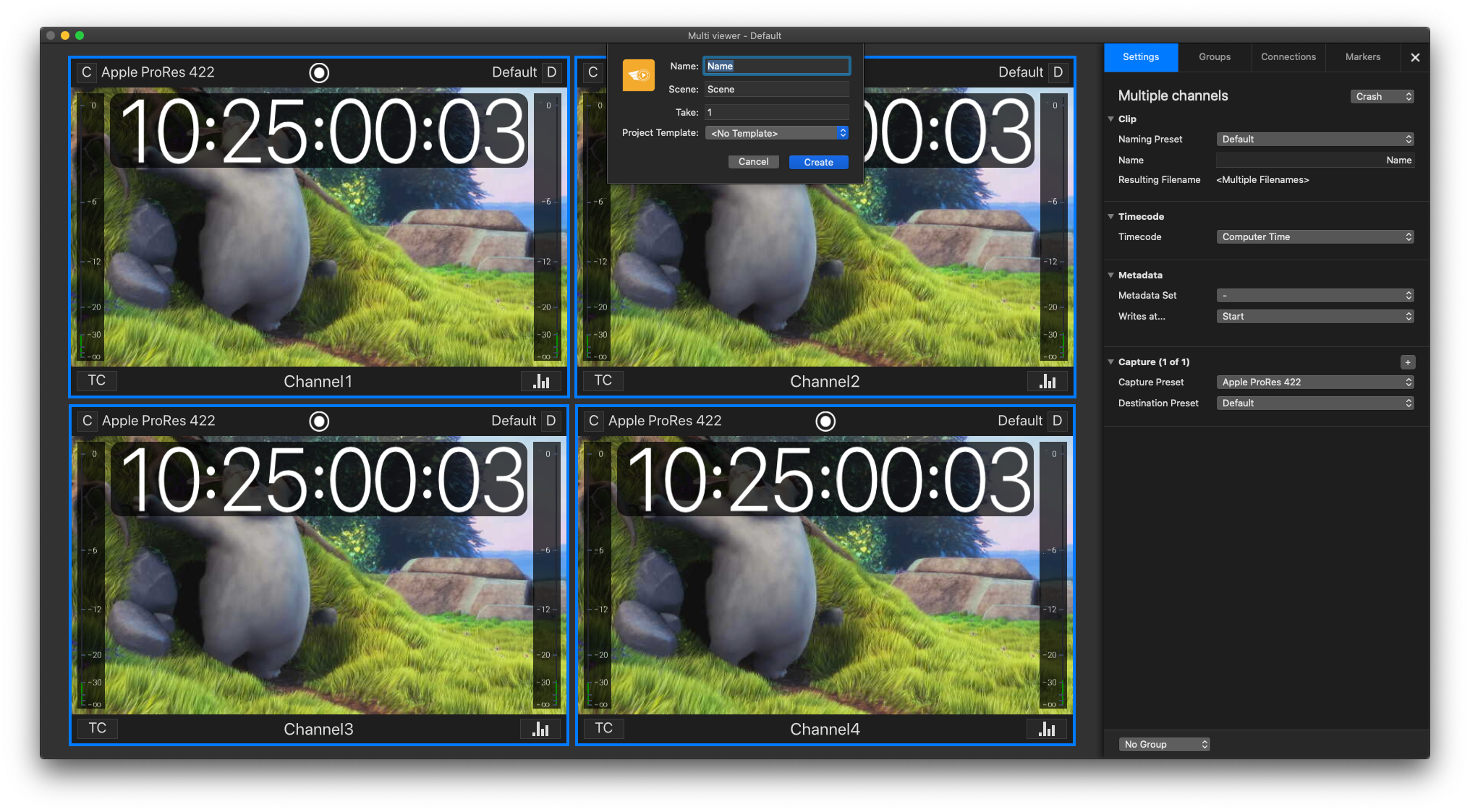Click the D button on Channel4
The height and width of the screenshot is (812, 1470).
(1058, 421)
